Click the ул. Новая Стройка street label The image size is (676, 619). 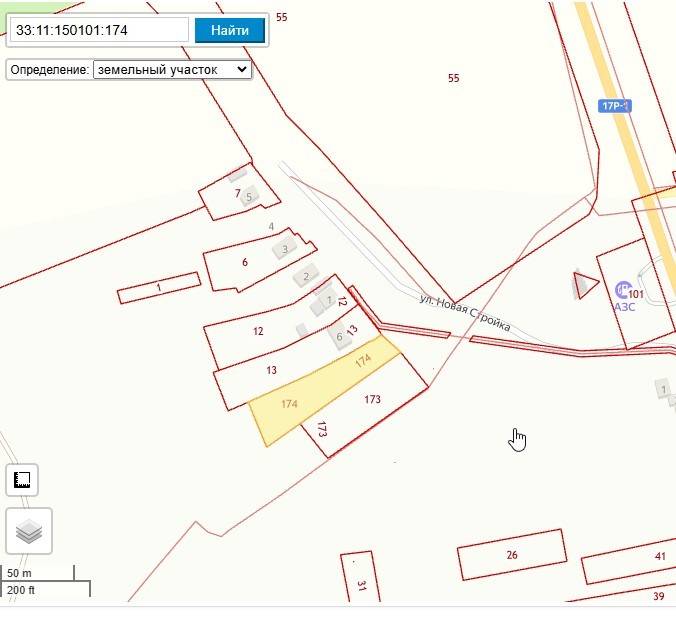coord(465,313)
